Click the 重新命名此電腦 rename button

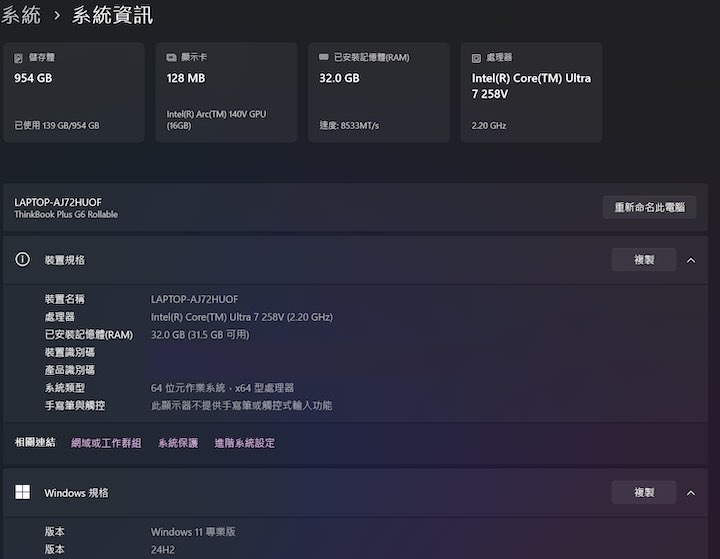[x=649, y=207]
